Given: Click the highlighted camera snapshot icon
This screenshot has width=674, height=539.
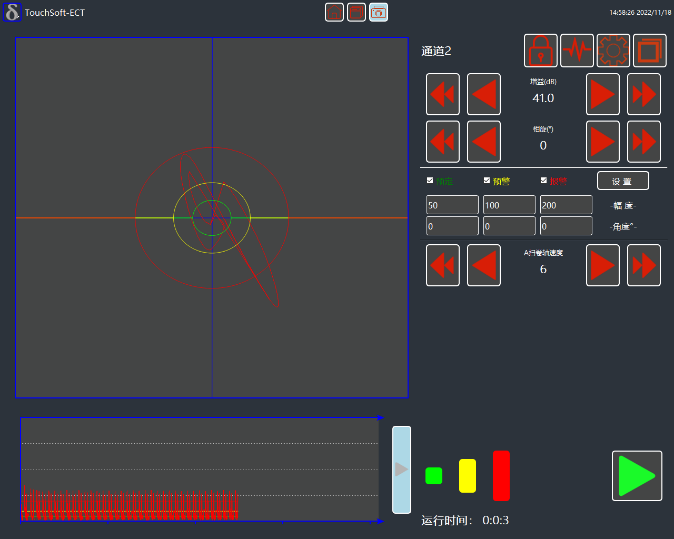Looking at the screenshot, I should (x=378, y=12).
